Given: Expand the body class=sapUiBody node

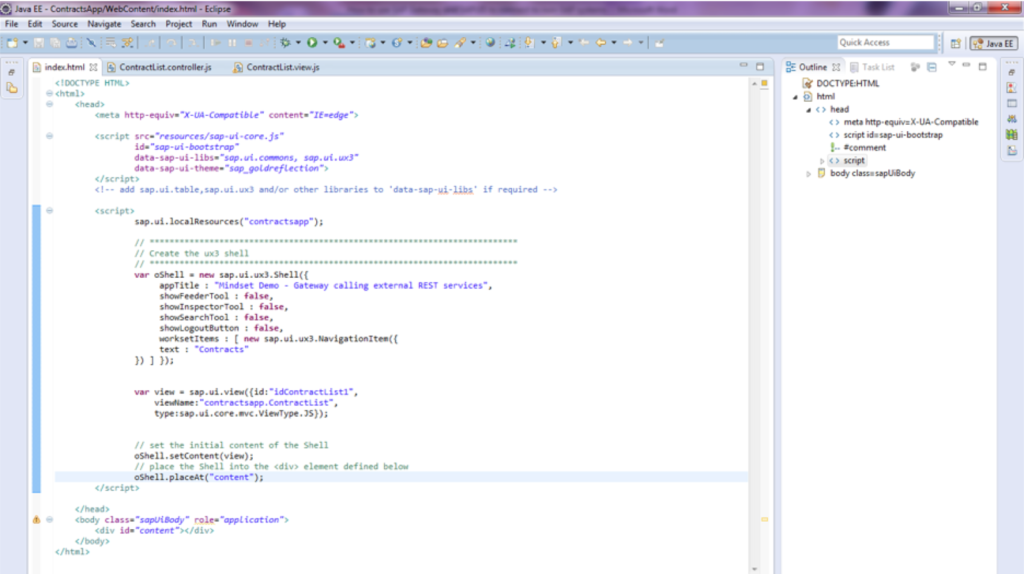Looking at the screenshot, I should pos(808,174).
